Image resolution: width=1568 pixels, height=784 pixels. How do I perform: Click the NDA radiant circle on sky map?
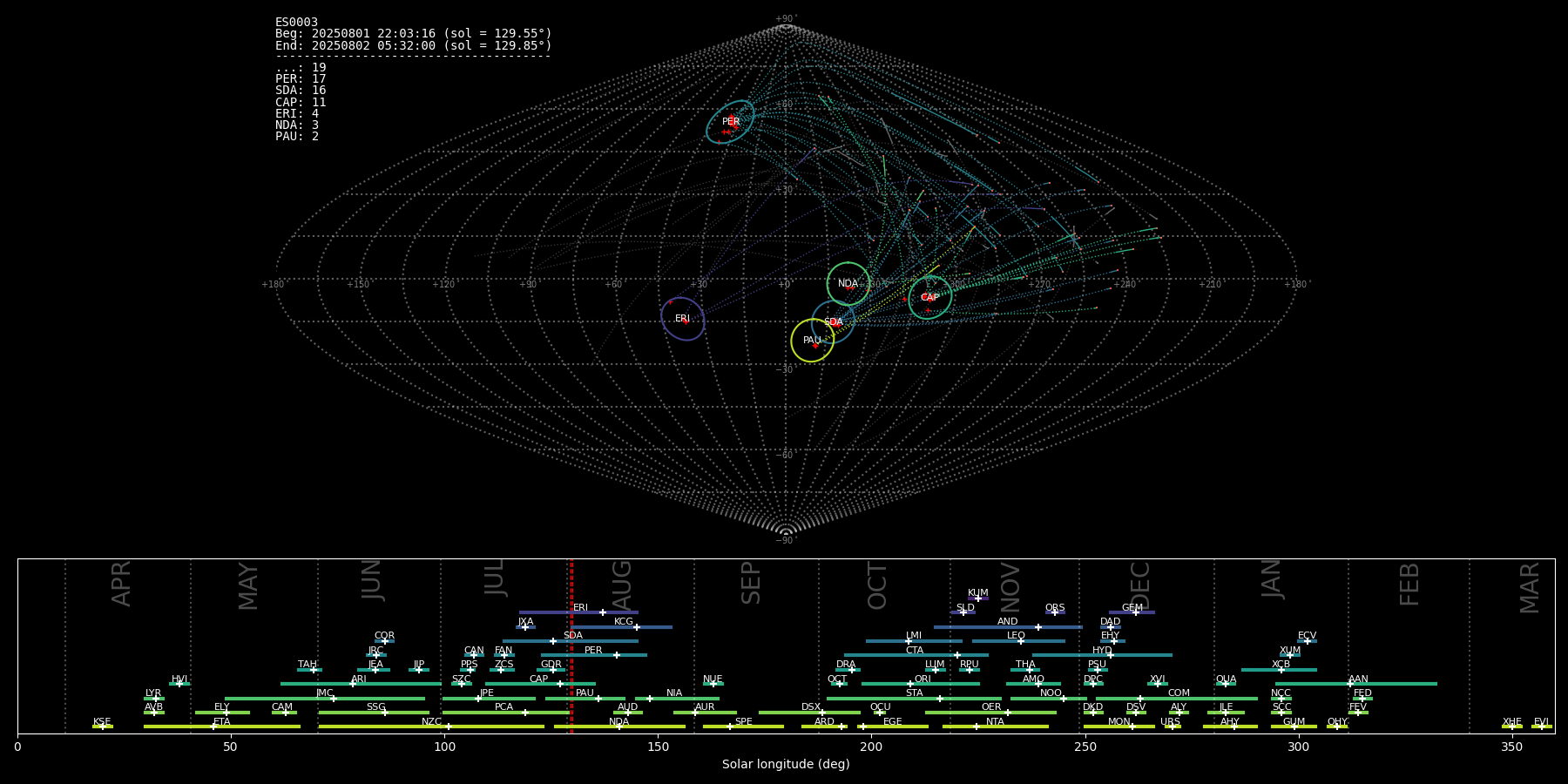pos(848,284)
